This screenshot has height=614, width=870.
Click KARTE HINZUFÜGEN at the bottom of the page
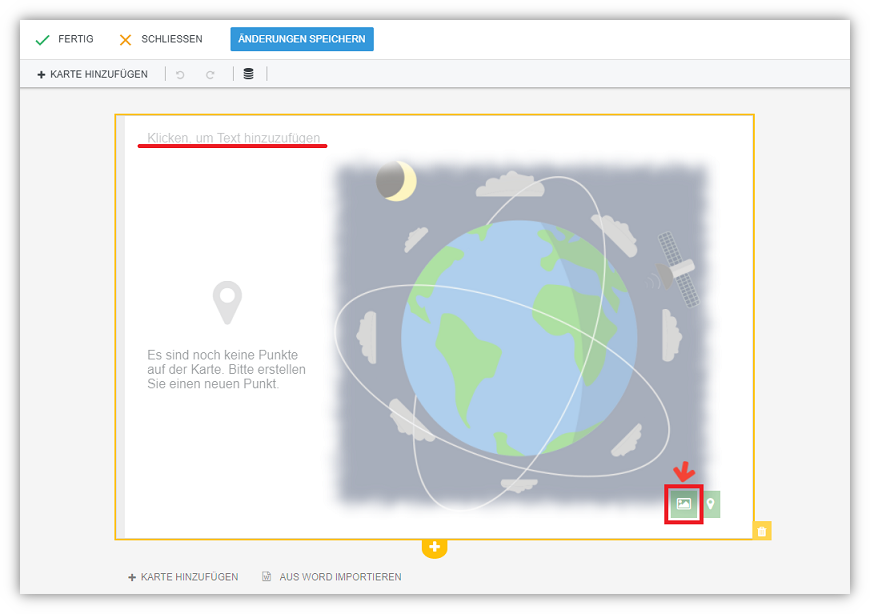[x=183, y=577]
